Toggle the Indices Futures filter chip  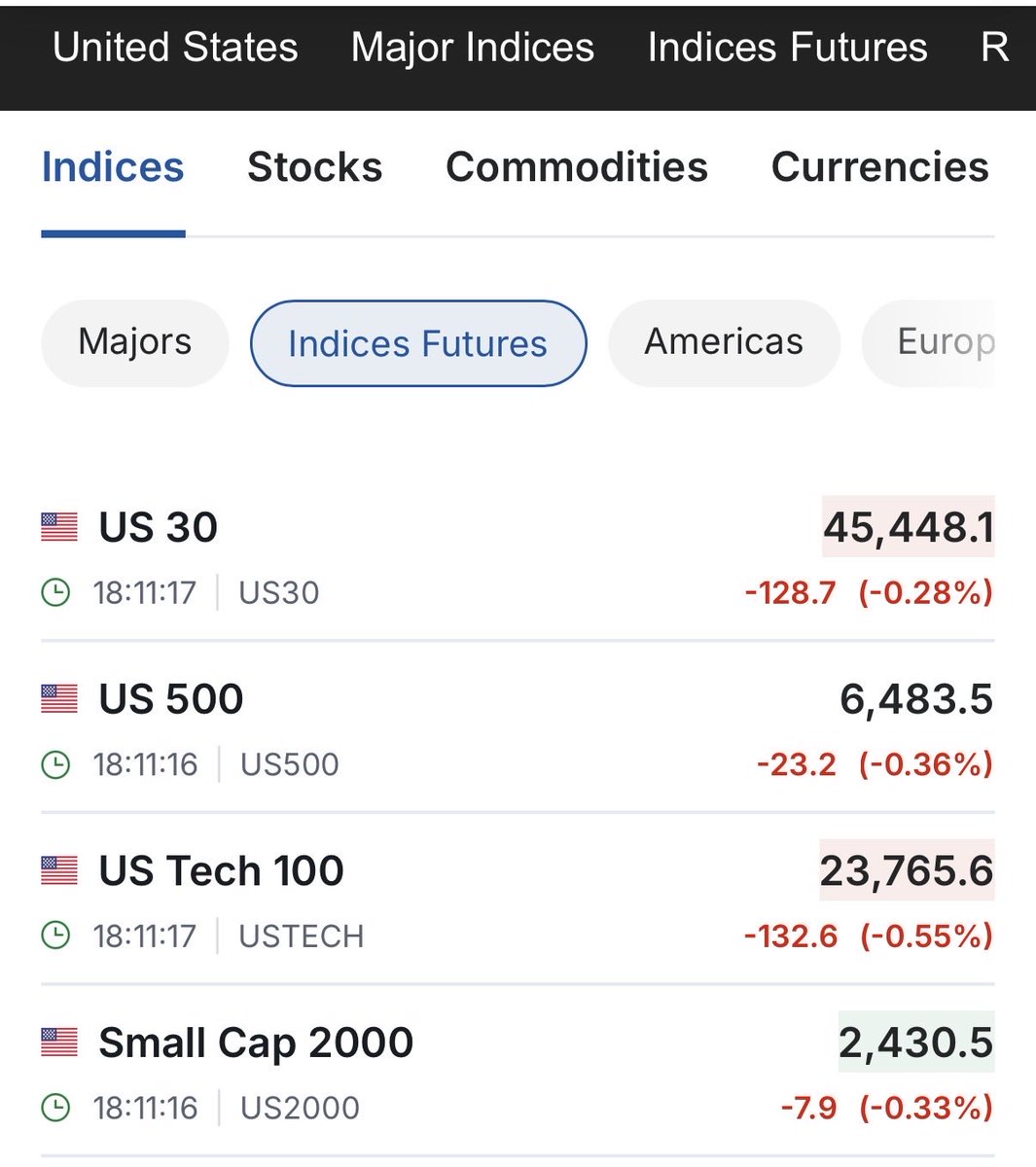pyautogui.click(x=418, y=343)
